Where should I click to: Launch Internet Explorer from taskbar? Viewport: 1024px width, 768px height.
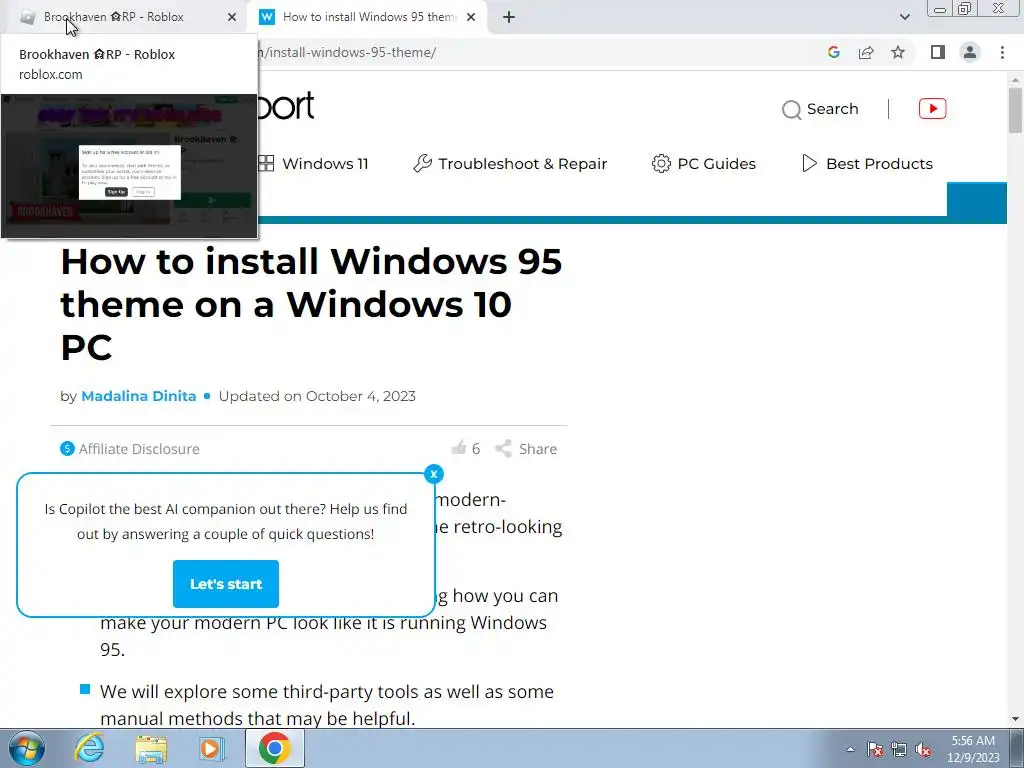(89, 748)
